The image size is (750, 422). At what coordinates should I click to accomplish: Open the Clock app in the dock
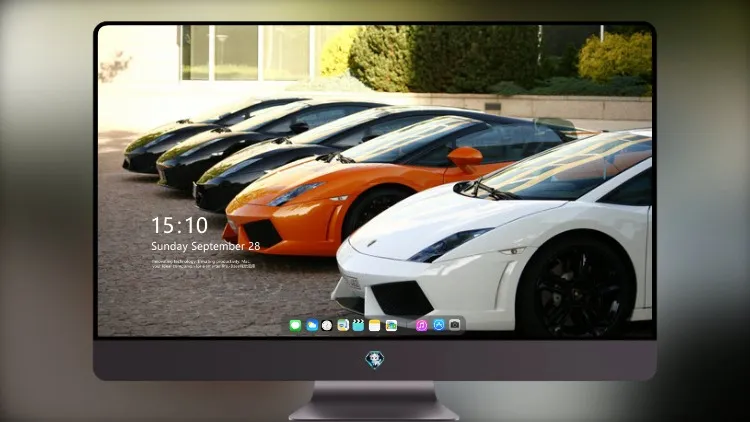coord(327,326)
